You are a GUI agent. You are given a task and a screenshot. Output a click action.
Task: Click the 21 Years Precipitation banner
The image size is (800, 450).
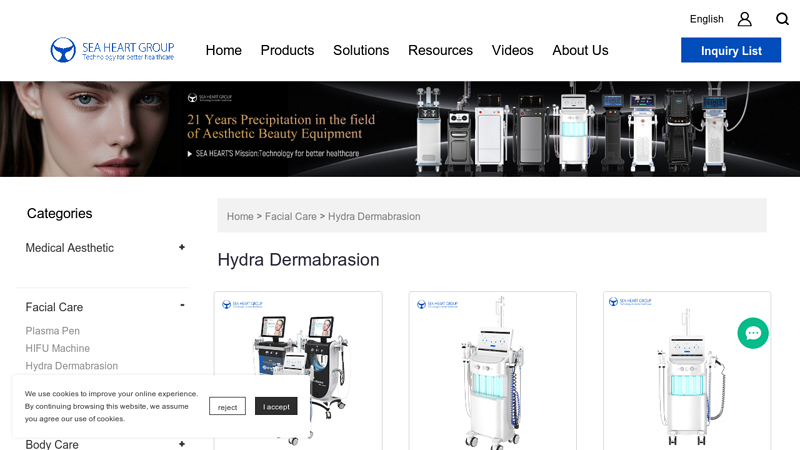coord(400,129)
